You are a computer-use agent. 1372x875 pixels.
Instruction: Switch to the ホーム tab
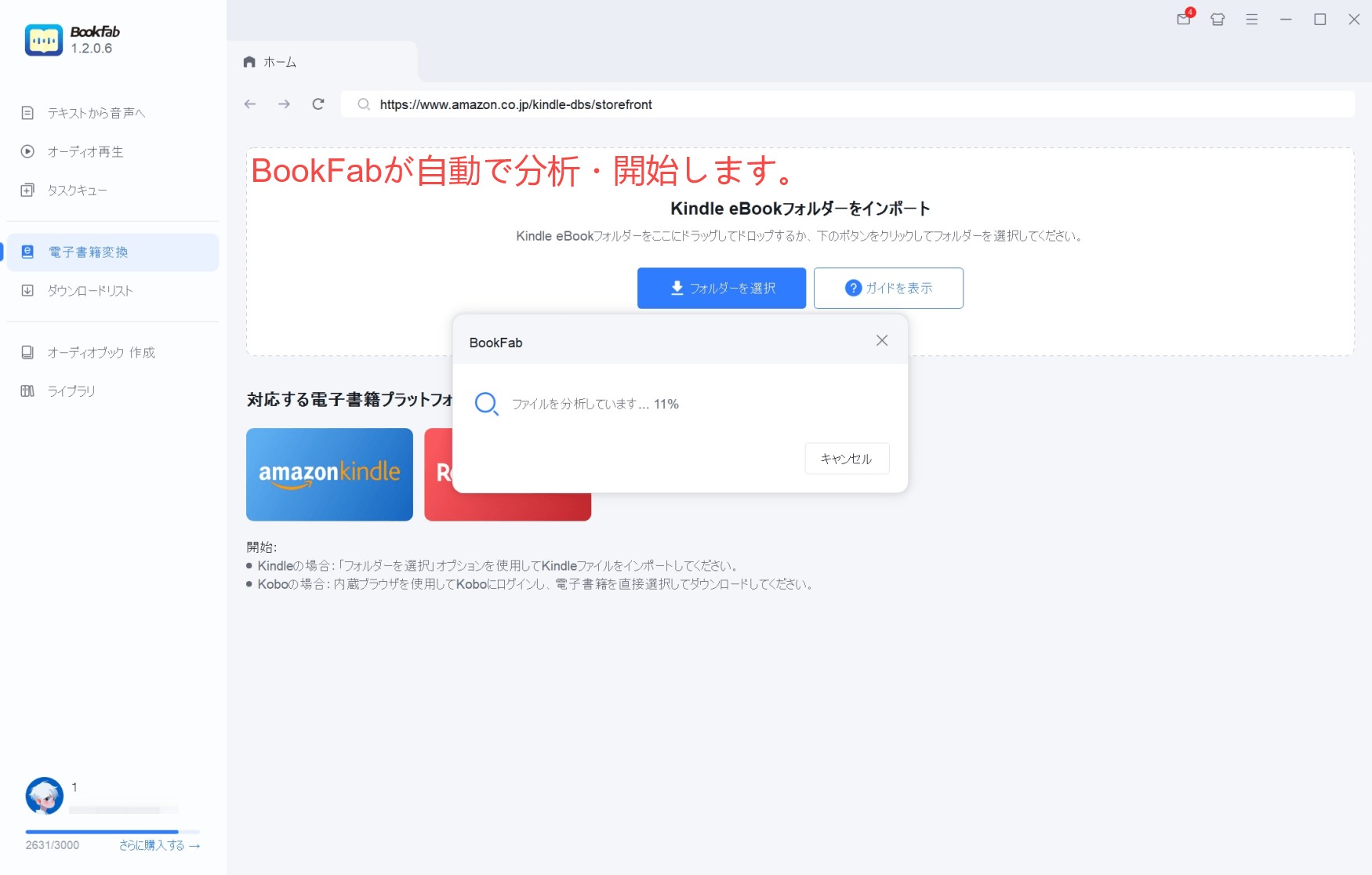click(322, 62)
